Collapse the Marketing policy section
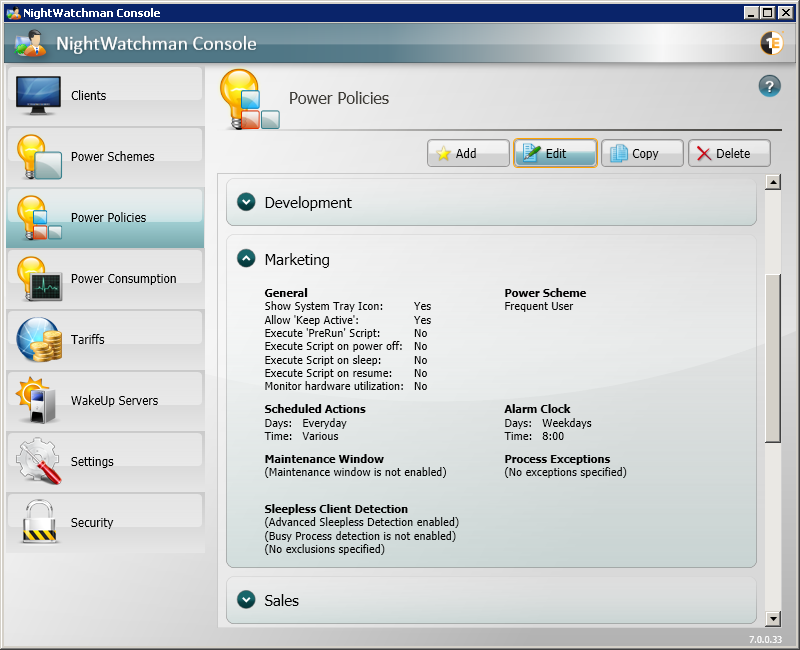Image resolution: width=800 pixels, height=650 pixels. 246,259
